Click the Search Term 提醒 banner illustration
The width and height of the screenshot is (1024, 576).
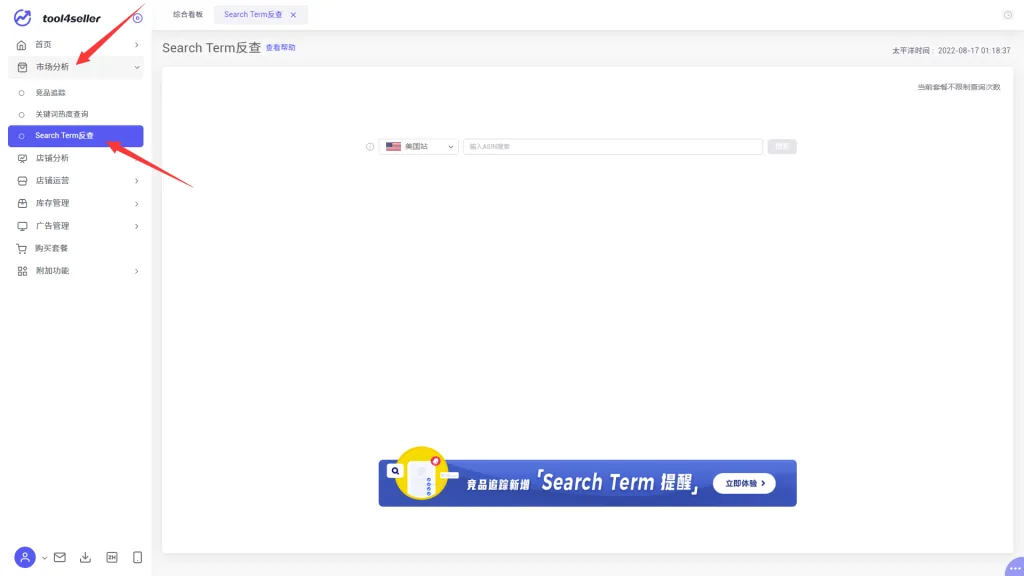click(x=421, y=473)
